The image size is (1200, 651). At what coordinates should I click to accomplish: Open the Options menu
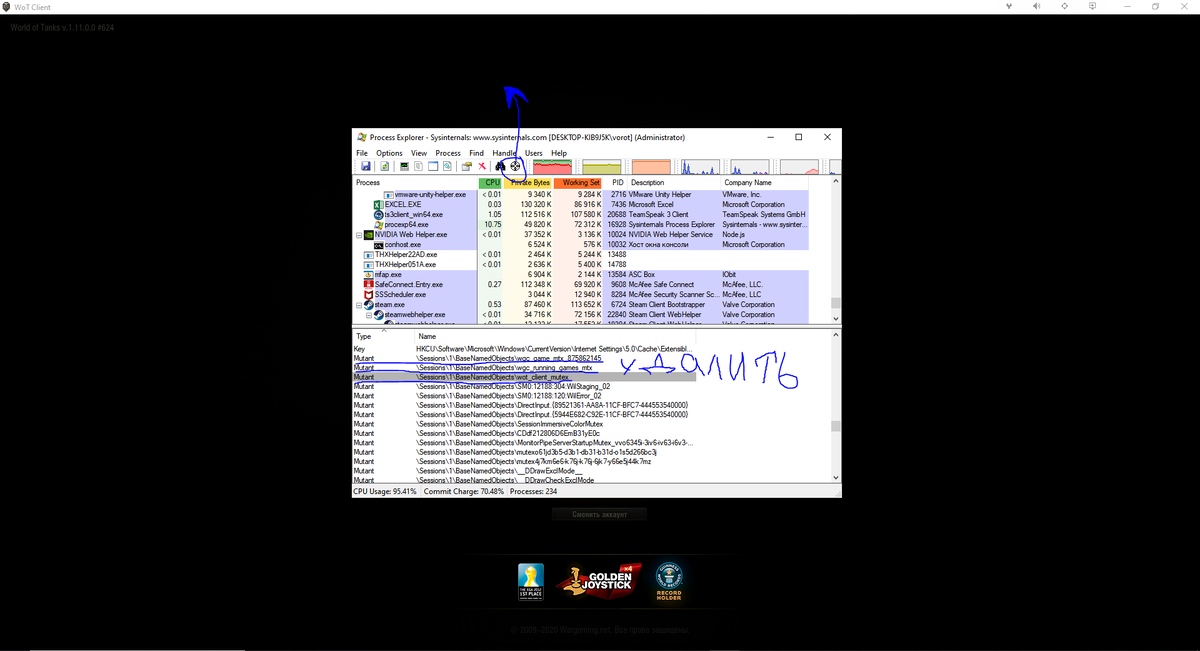pyautogui.click(x=389, y=153)
